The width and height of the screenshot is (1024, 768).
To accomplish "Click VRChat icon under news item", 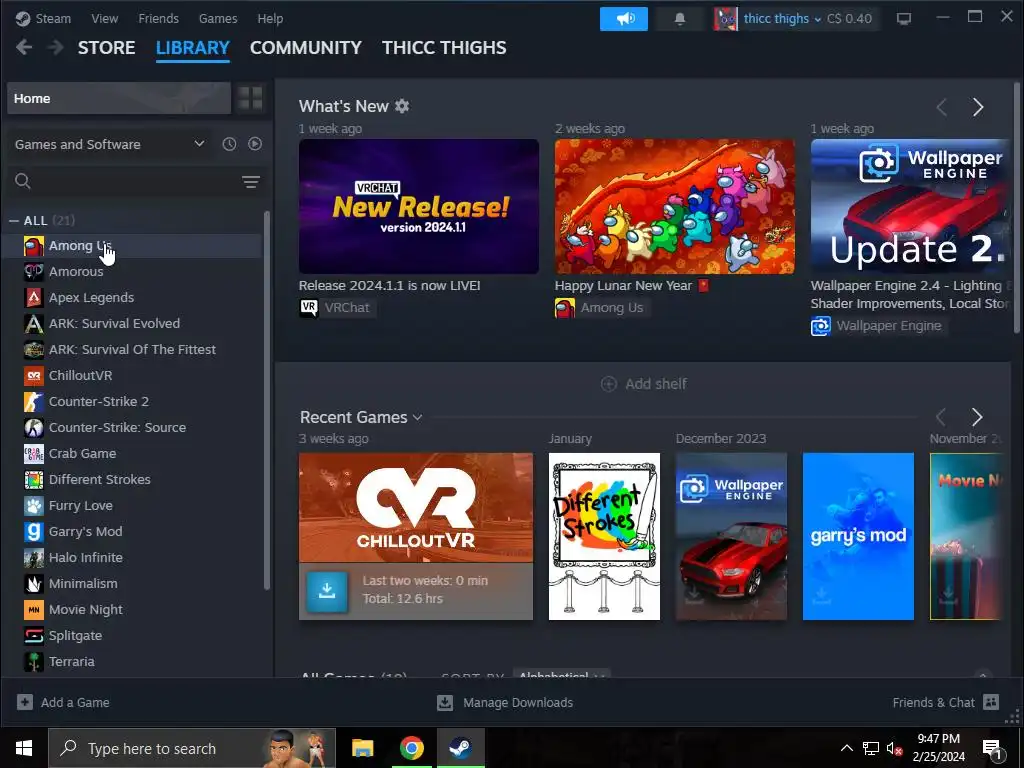I will [x=309, y=308].
